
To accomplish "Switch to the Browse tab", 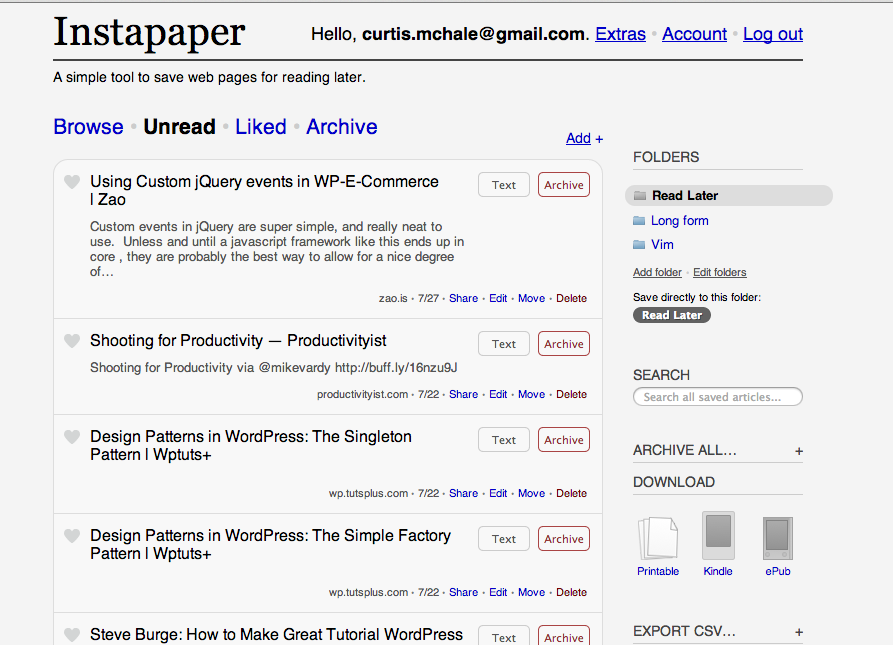I will [x=88, y=127].
